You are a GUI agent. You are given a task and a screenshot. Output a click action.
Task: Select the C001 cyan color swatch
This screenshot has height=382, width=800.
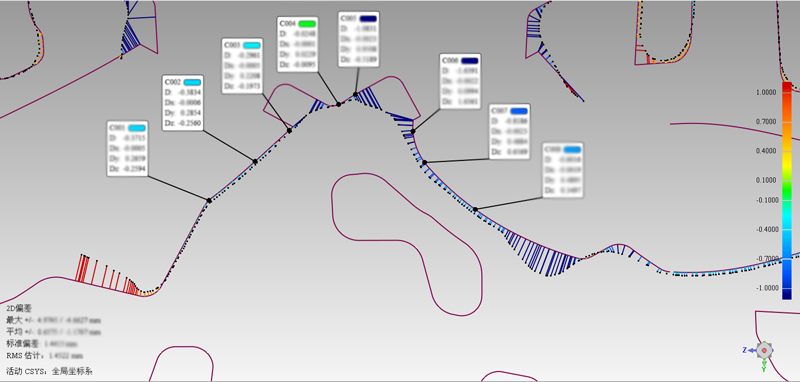click(137, 128)
